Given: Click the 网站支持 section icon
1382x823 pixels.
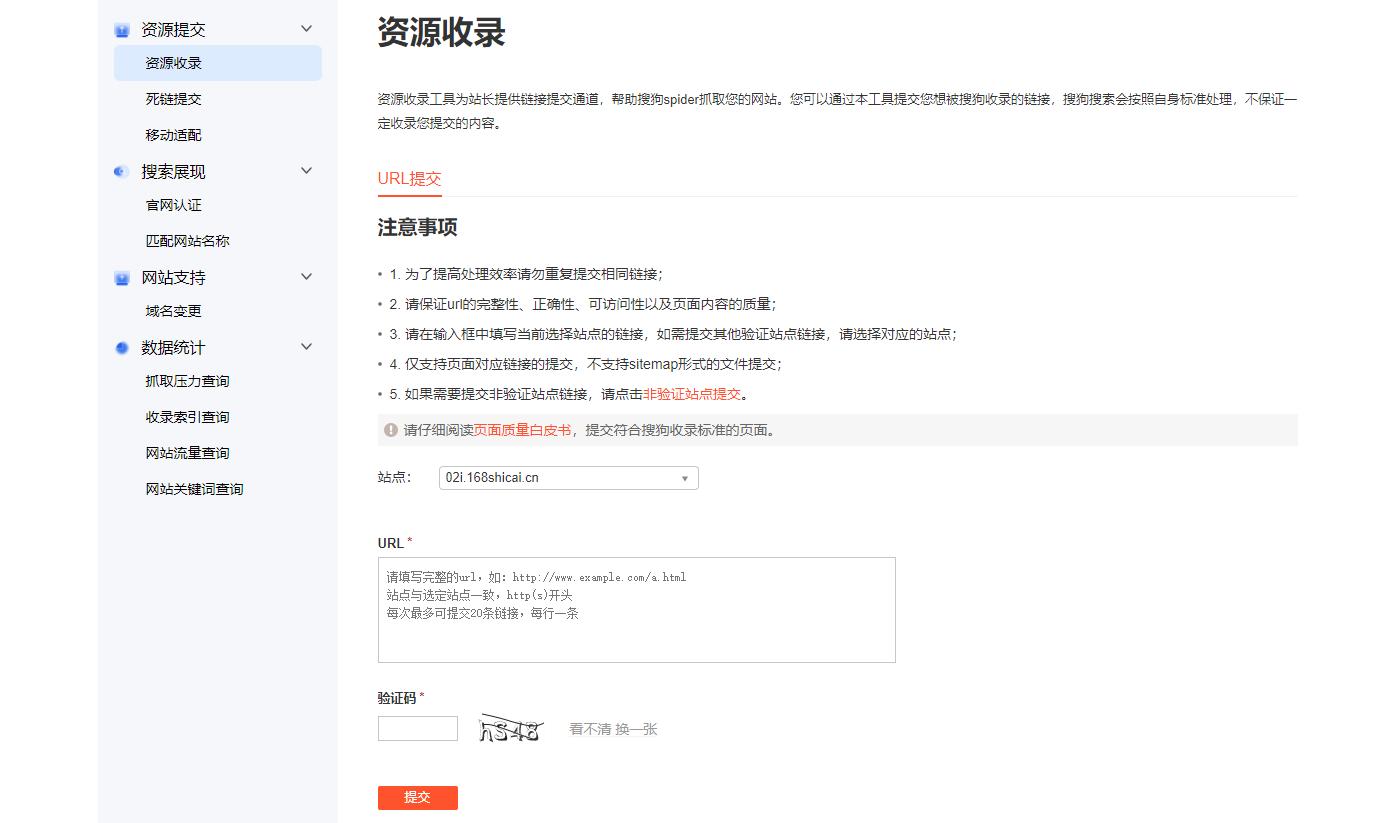Looking at the screenshot, I should click(121, 277).
